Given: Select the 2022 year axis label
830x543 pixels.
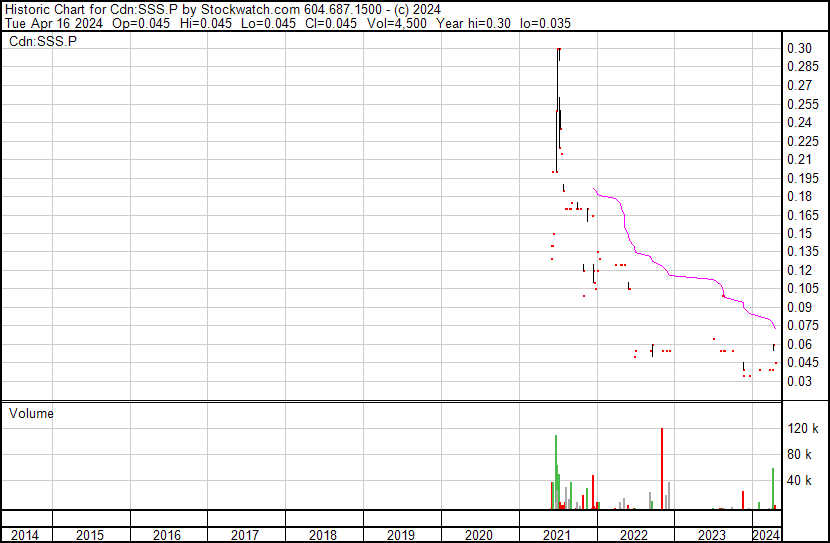Looking at the screenshot, I should point(634,535).
